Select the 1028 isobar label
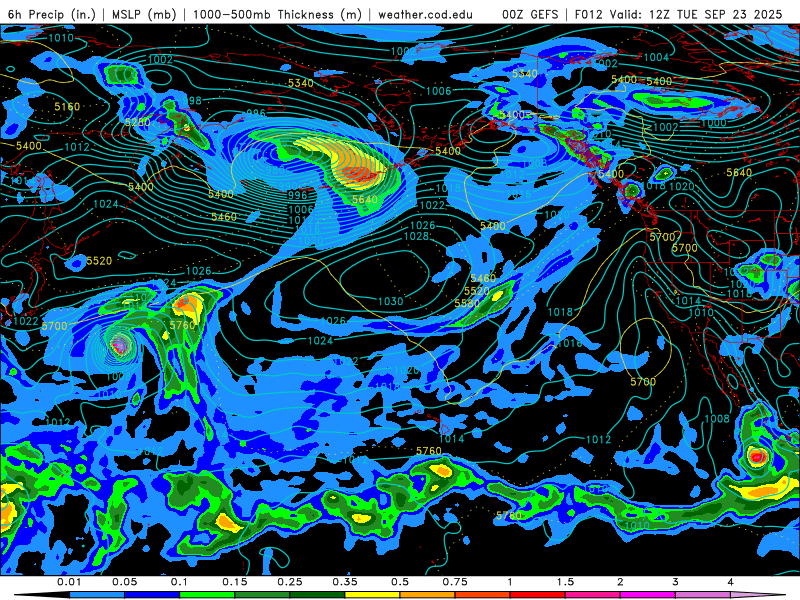 416,236
